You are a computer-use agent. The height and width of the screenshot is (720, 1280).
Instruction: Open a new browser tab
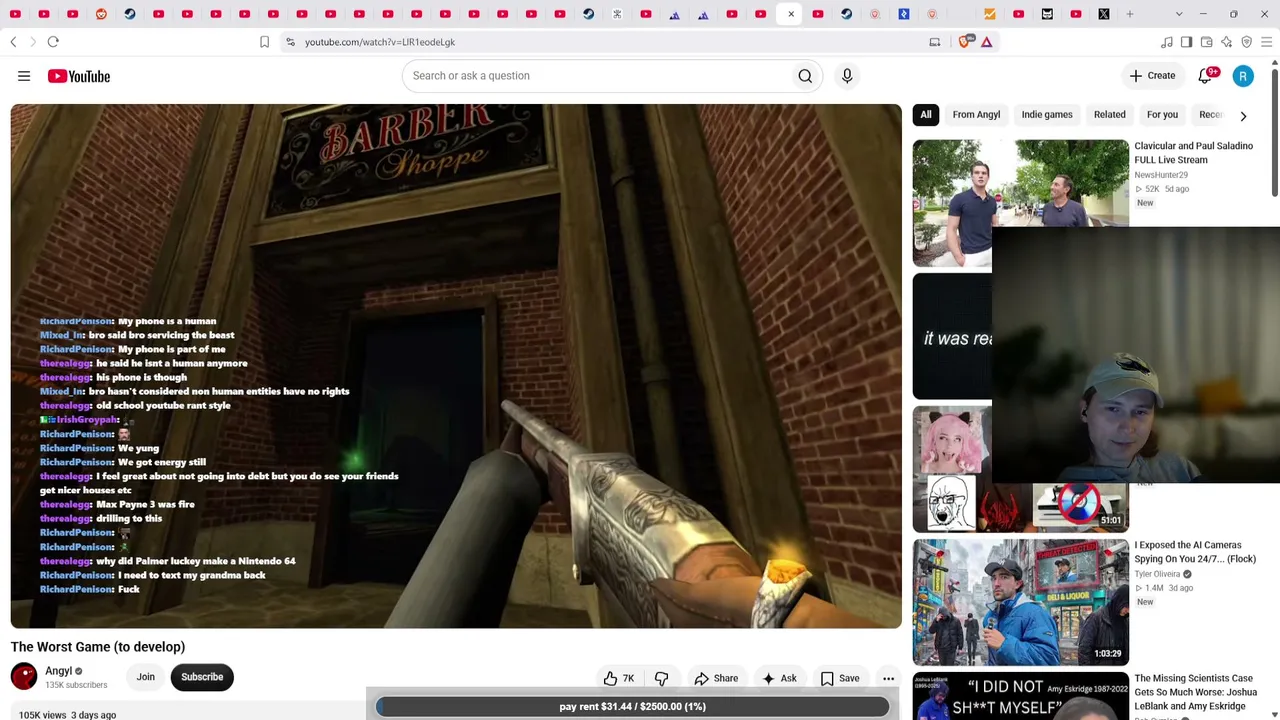1130,14
